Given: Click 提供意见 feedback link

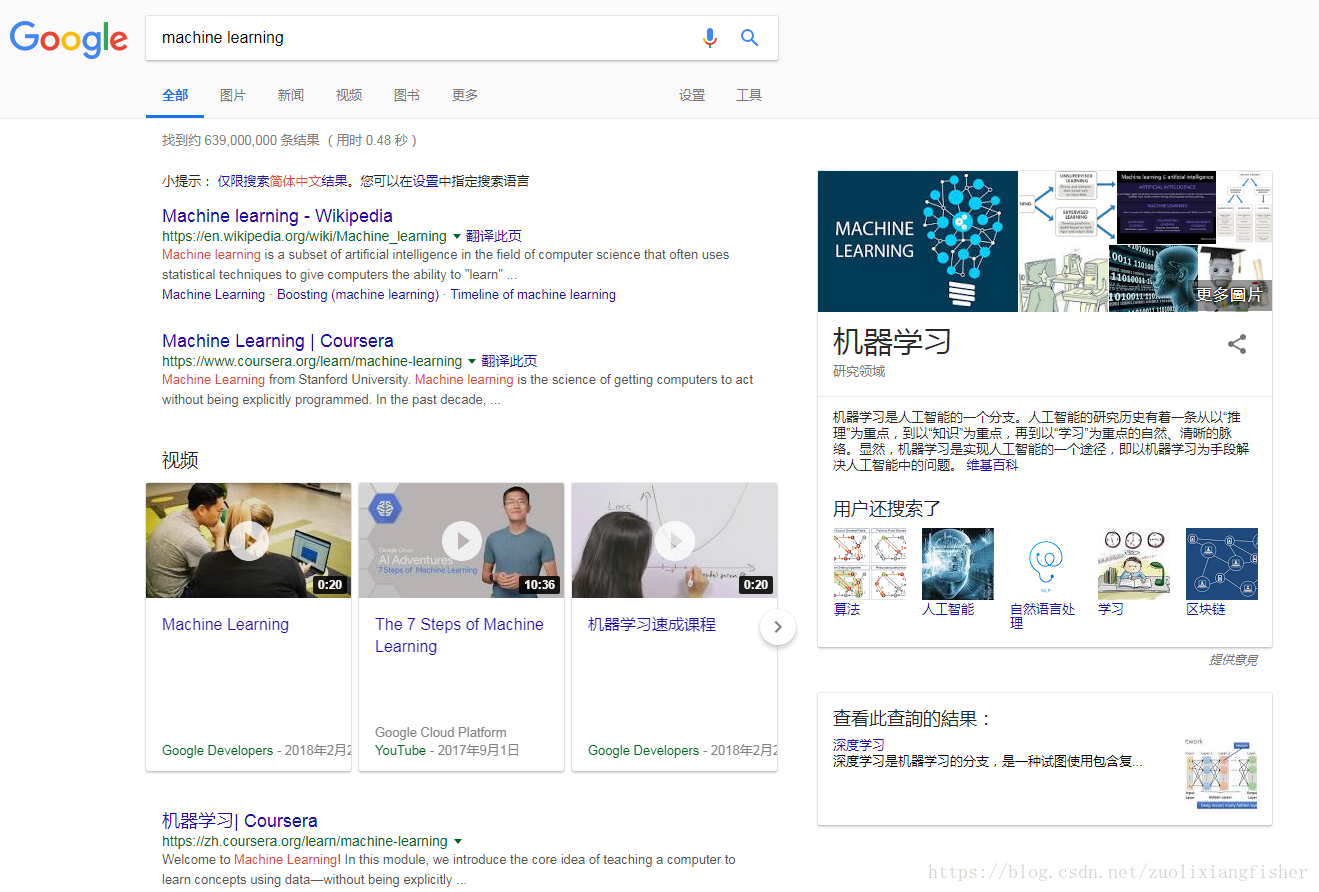Looking at the screenshot, I should click(1233, 660).
